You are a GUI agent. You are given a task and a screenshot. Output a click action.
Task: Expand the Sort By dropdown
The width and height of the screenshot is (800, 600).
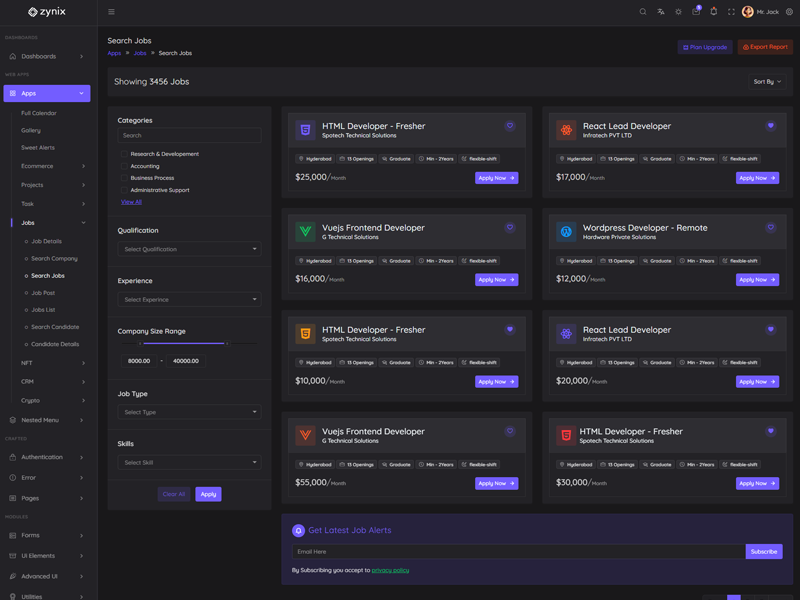(x=767, y=81)
